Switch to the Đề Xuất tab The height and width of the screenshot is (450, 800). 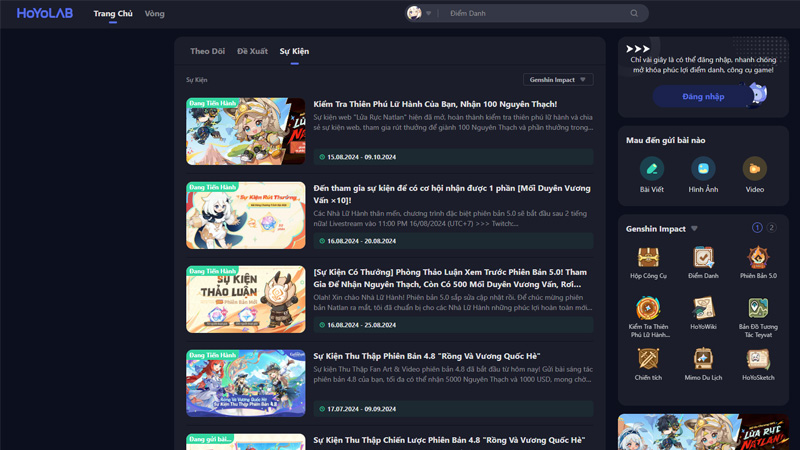click(x=252, y=51)
